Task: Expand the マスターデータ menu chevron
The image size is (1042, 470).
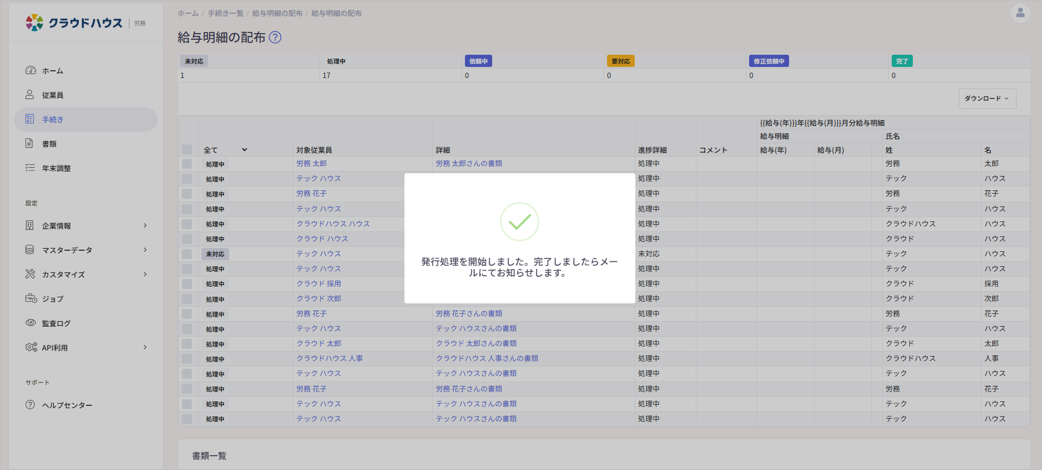Action: [144, 250]
